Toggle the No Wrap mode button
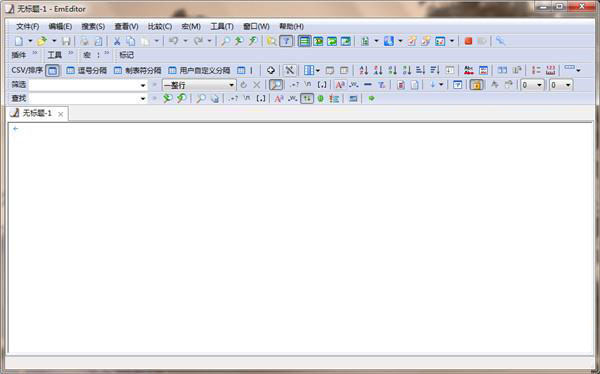This screenshot has width=600, height=374. (x=304, y=41)
